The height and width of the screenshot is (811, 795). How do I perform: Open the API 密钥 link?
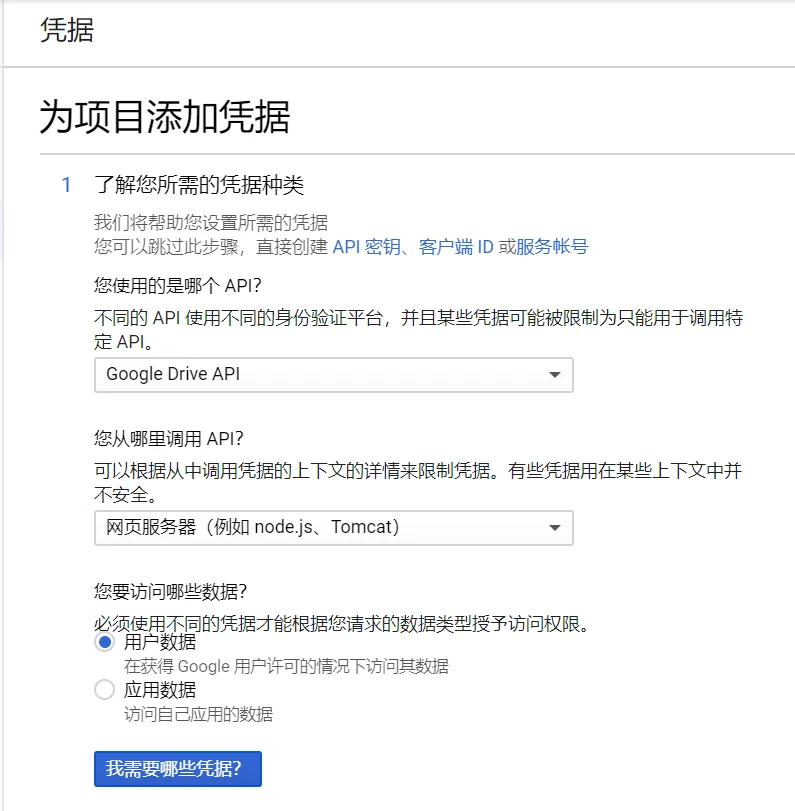point(366,247)
